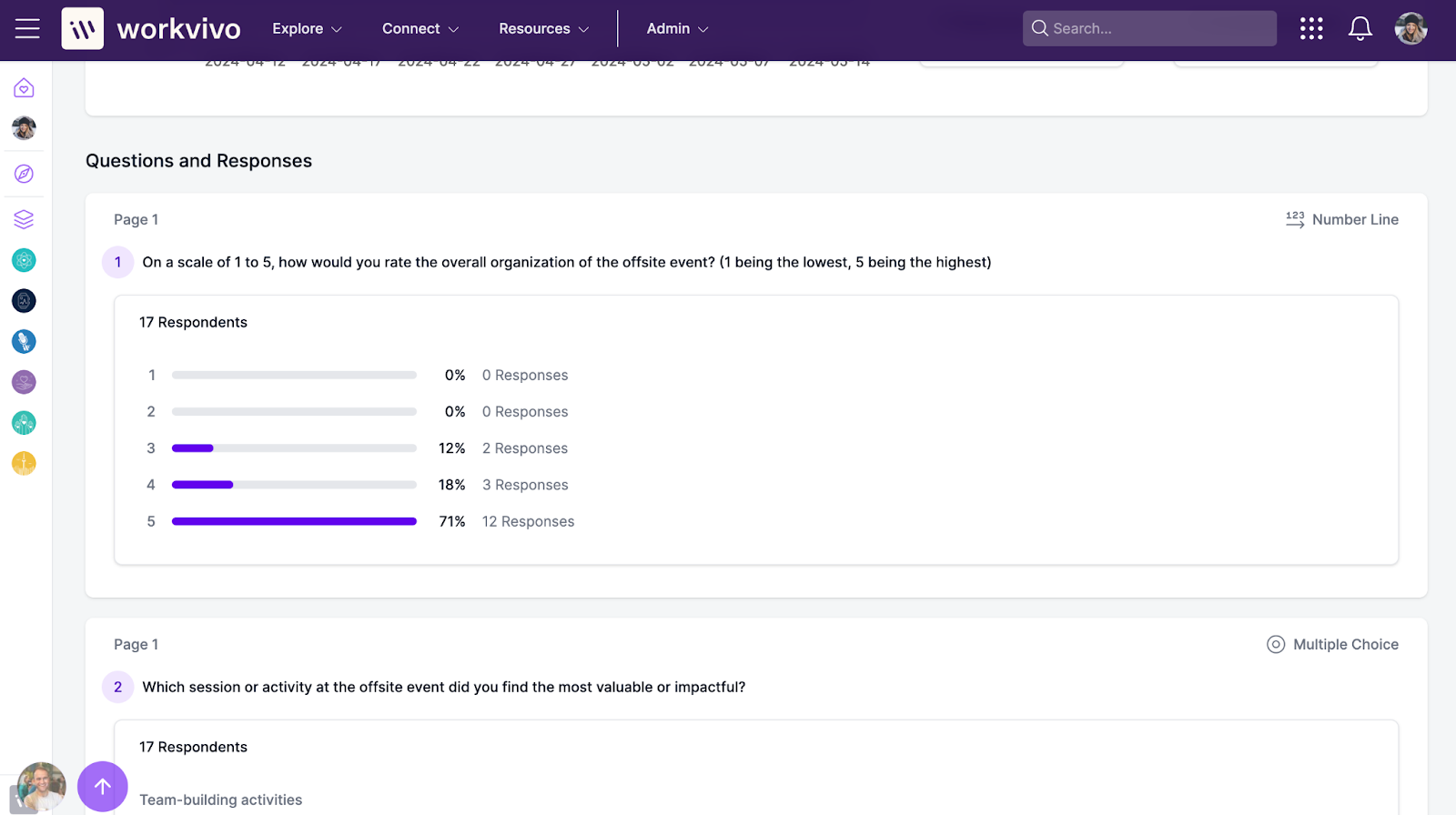Open the Resources dropdown menu

pyautogui.click(x=543, y=29)
